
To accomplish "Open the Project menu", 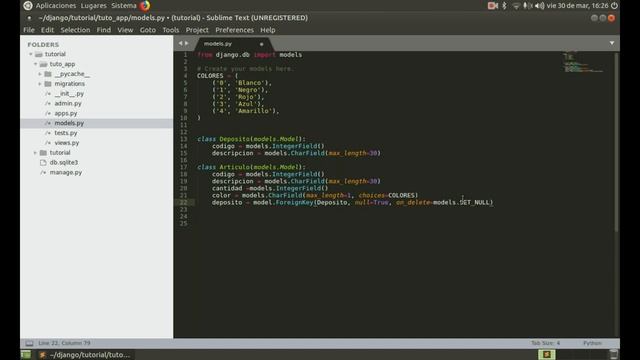I will 197,30.
